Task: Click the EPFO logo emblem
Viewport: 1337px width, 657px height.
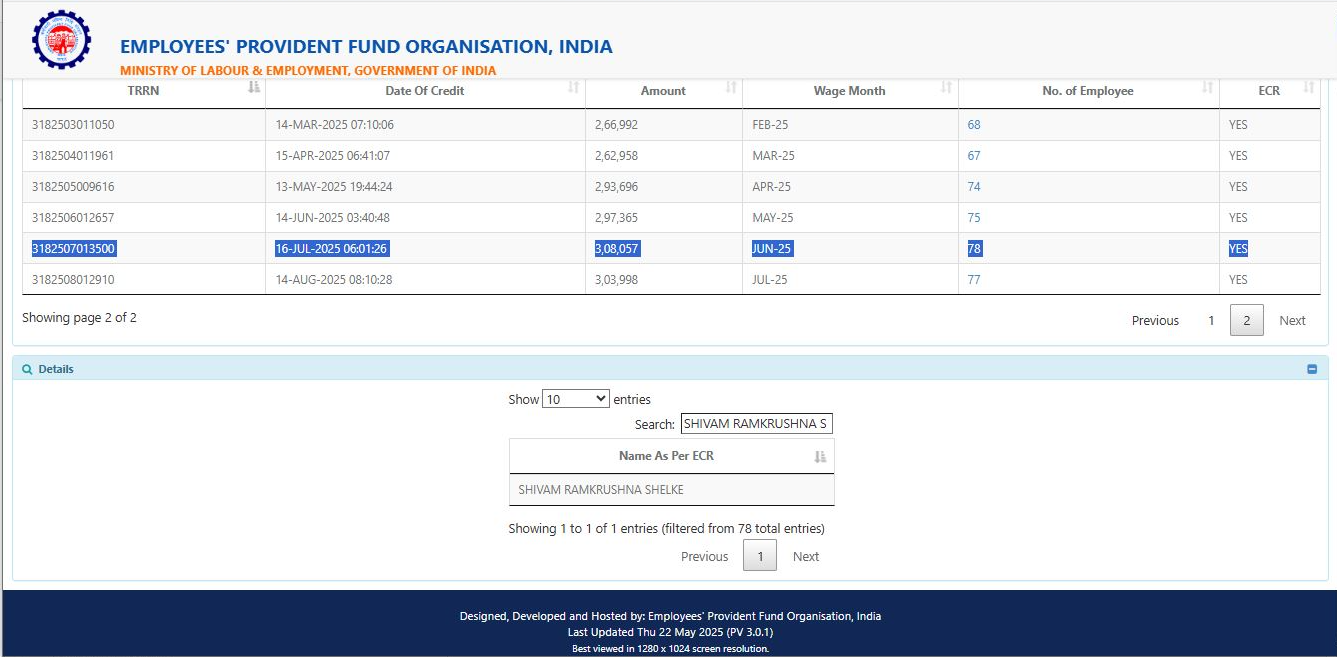Action: tap(62, 38)
